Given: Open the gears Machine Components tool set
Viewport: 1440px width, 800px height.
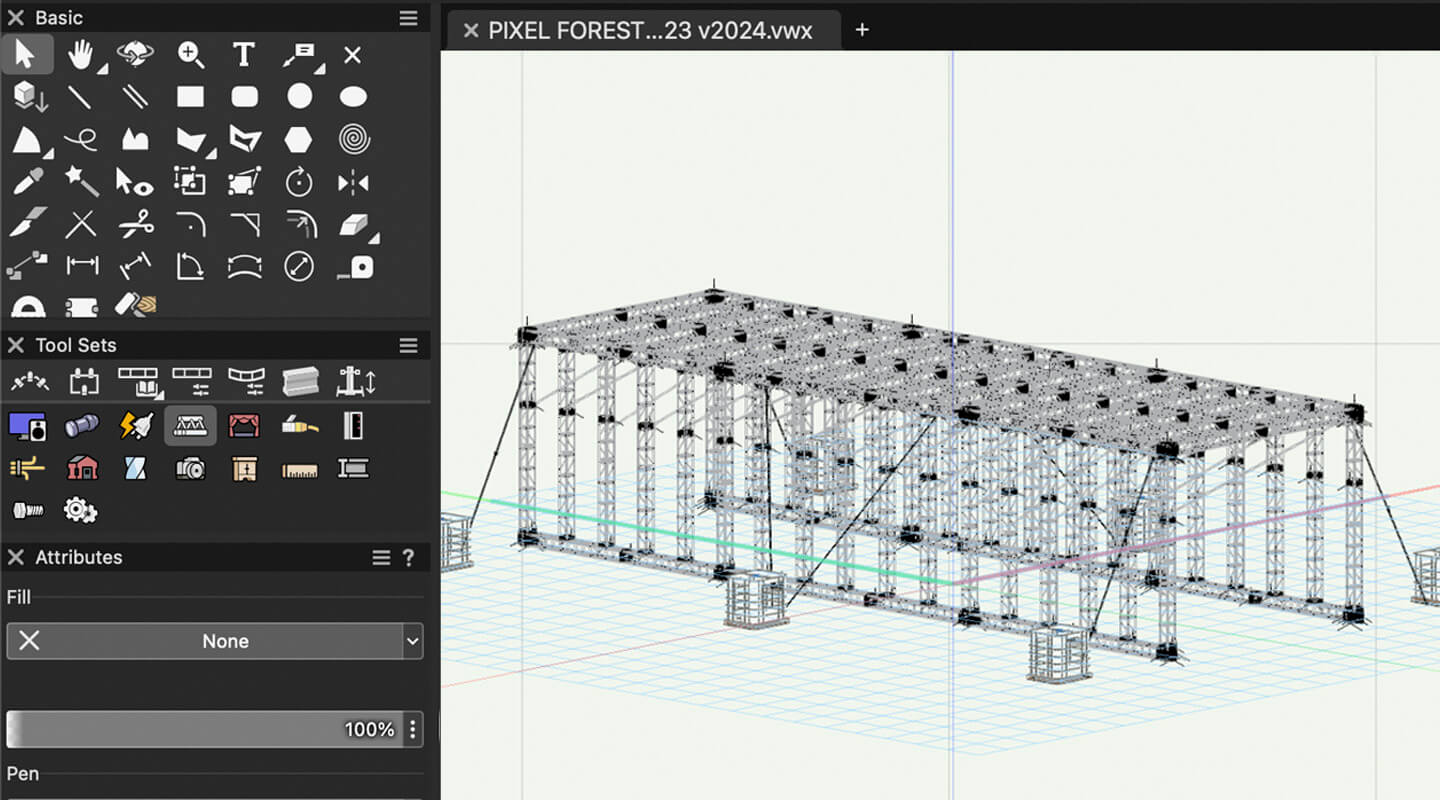Looking at the screenshot, I should (x=80, y=510).
